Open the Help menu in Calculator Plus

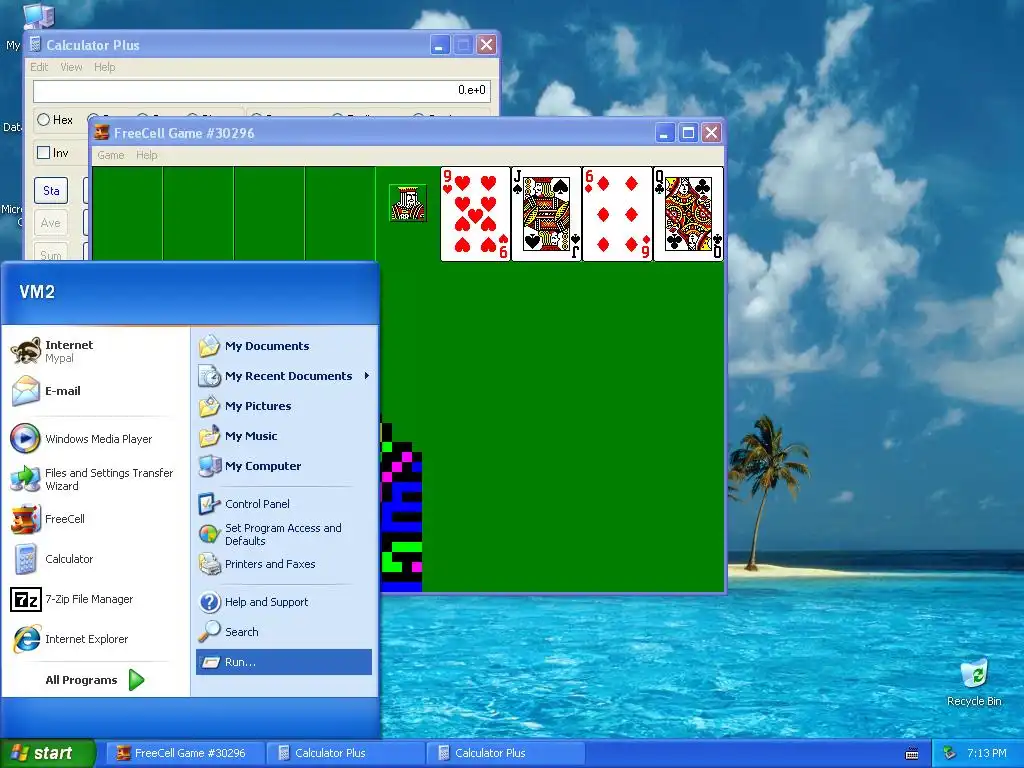[104, 67]
